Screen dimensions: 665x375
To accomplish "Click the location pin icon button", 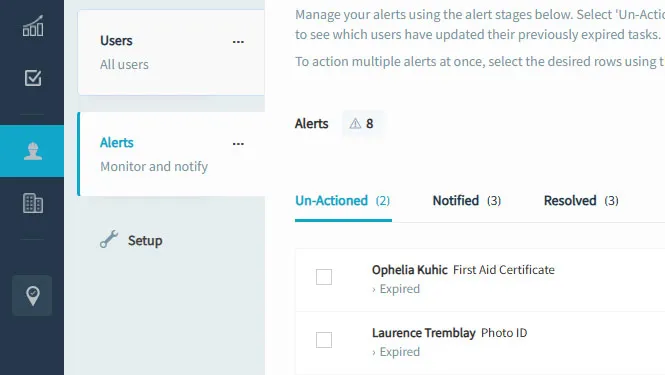I will pyautogui.click(x=32, y=296).
